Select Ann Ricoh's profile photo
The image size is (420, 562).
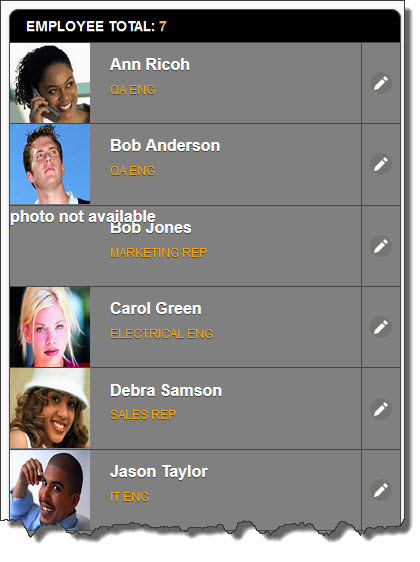(x=50, y=83)
